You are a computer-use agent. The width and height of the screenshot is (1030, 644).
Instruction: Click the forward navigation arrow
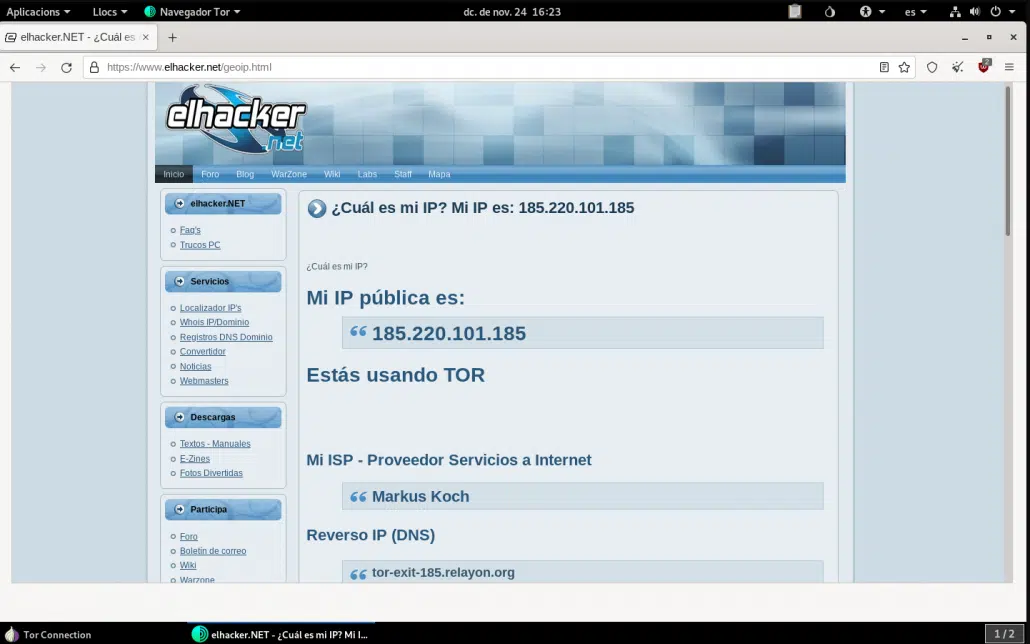pos(41,67)
